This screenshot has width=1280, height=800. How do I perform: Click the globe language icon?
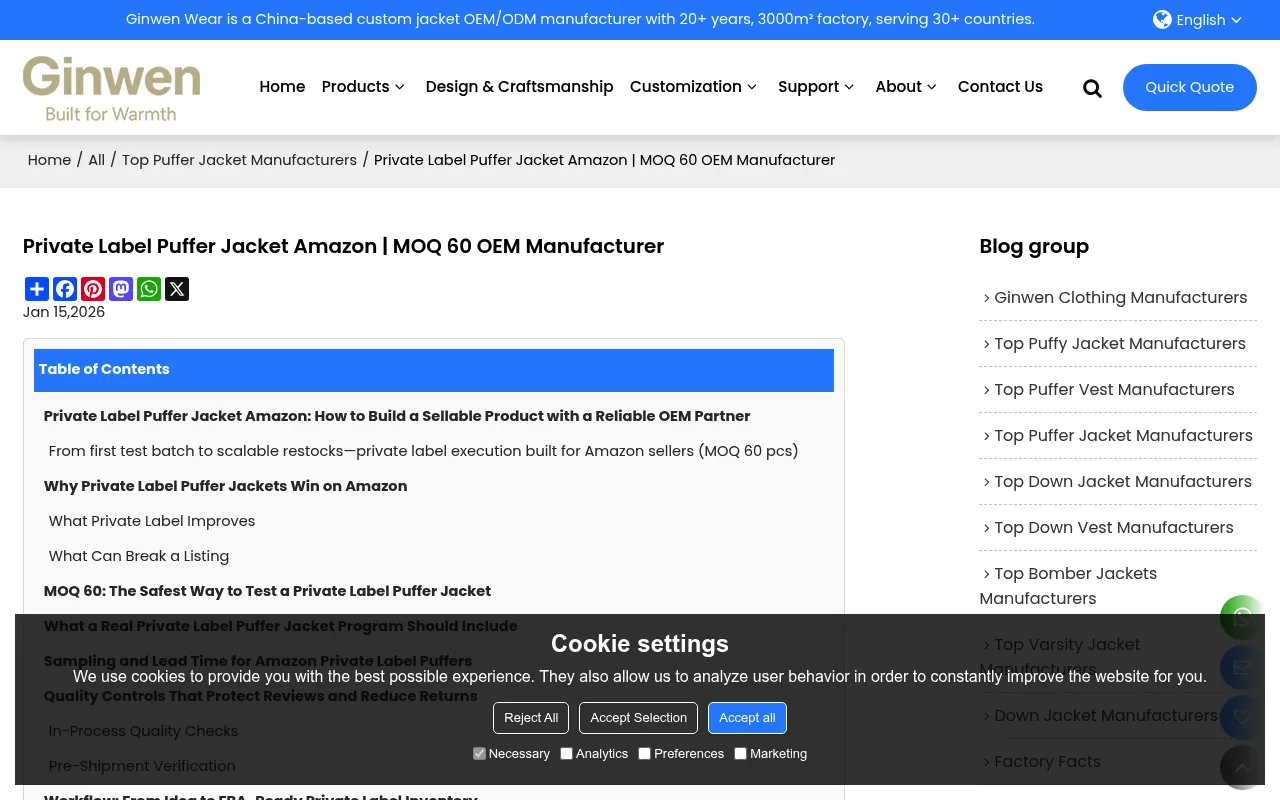pos(1162,20)
